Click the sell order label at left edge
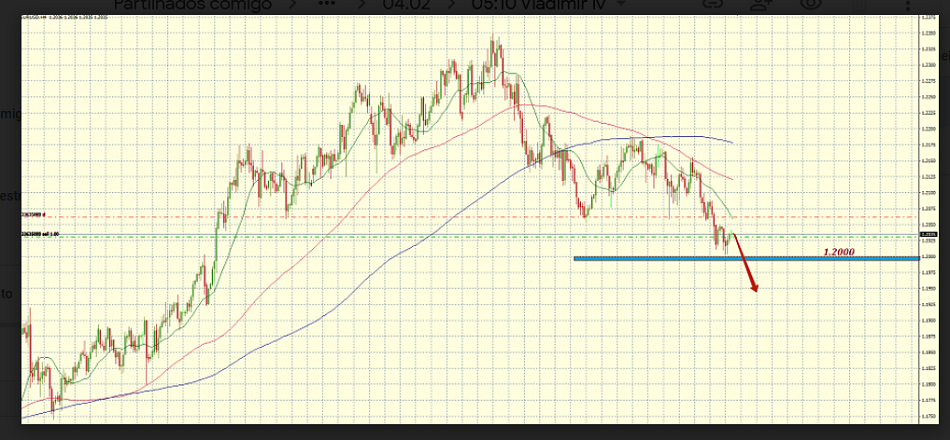 44,235
